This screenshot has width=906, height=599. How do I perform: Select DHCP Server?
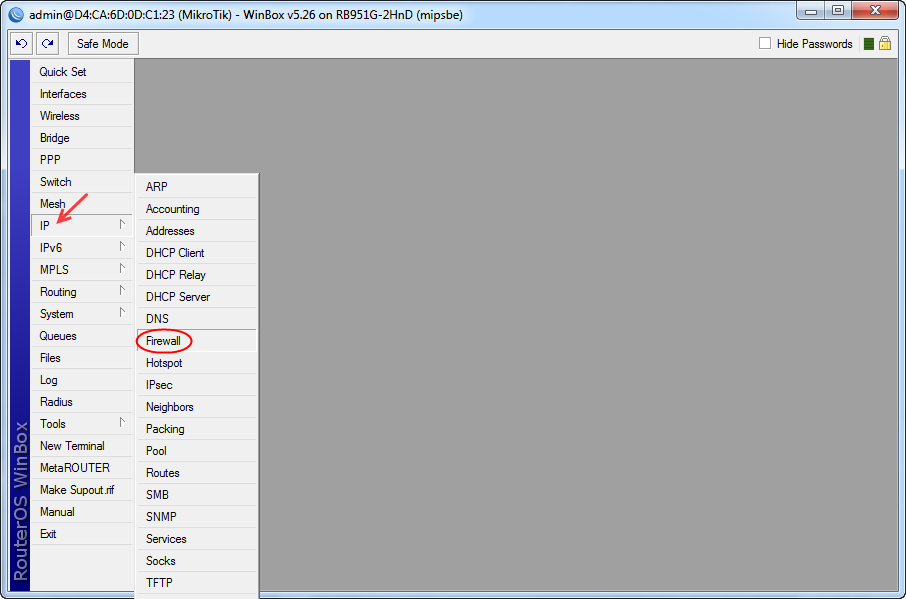coord(196,296)
